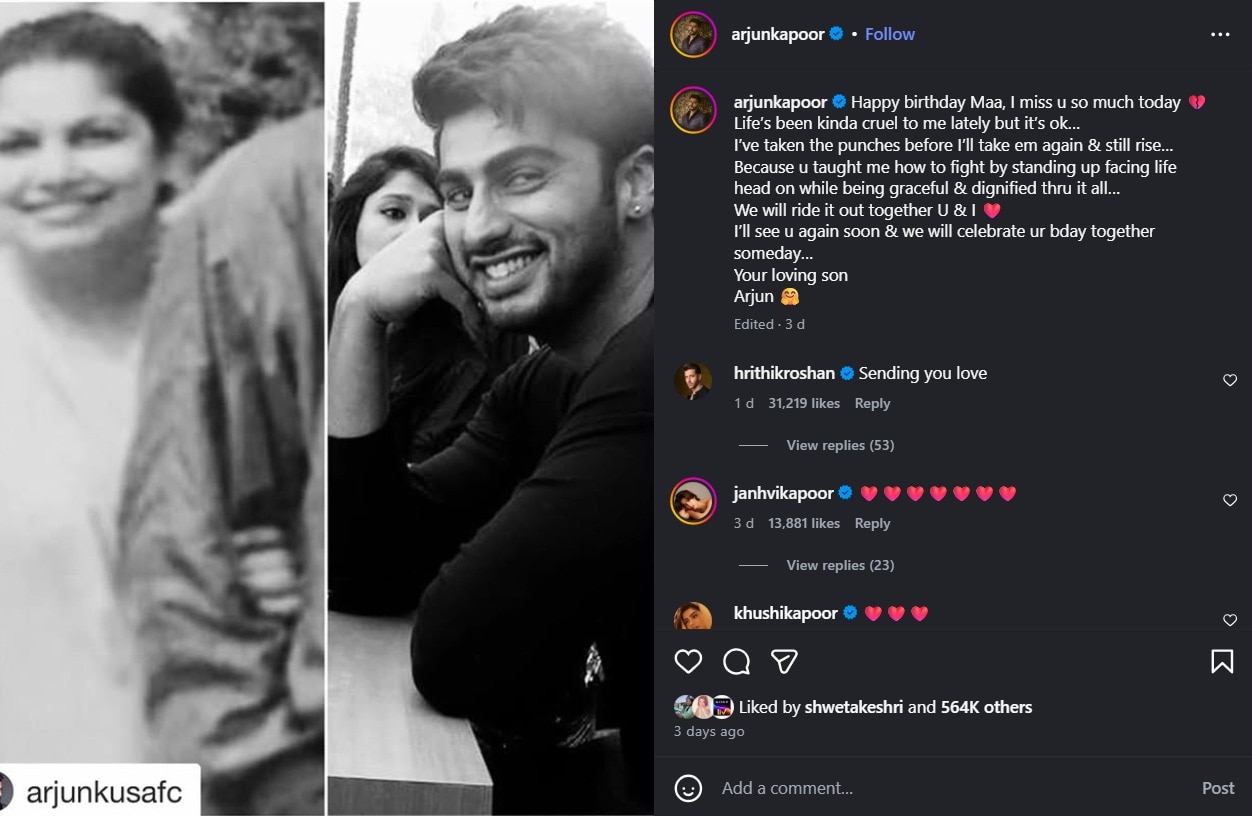Open hrithikroshan profile avatar
Viewport: 1252px width, 816px height.
pos(693,381)
